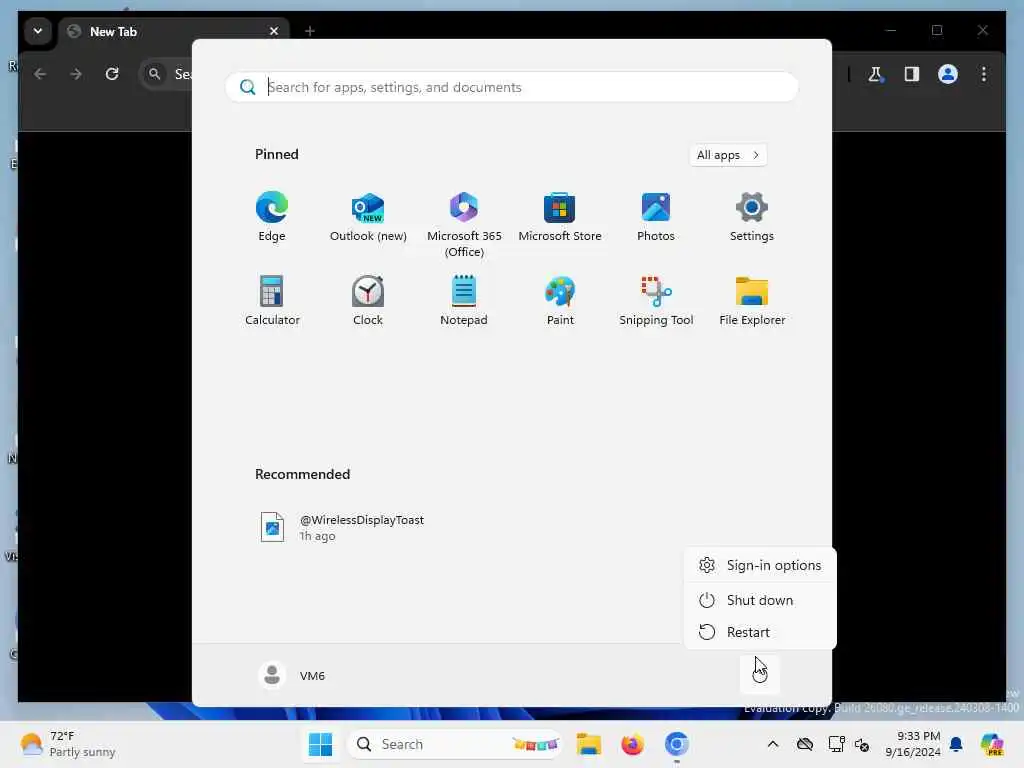Launch Notepad from Start menu

(464, 300)
